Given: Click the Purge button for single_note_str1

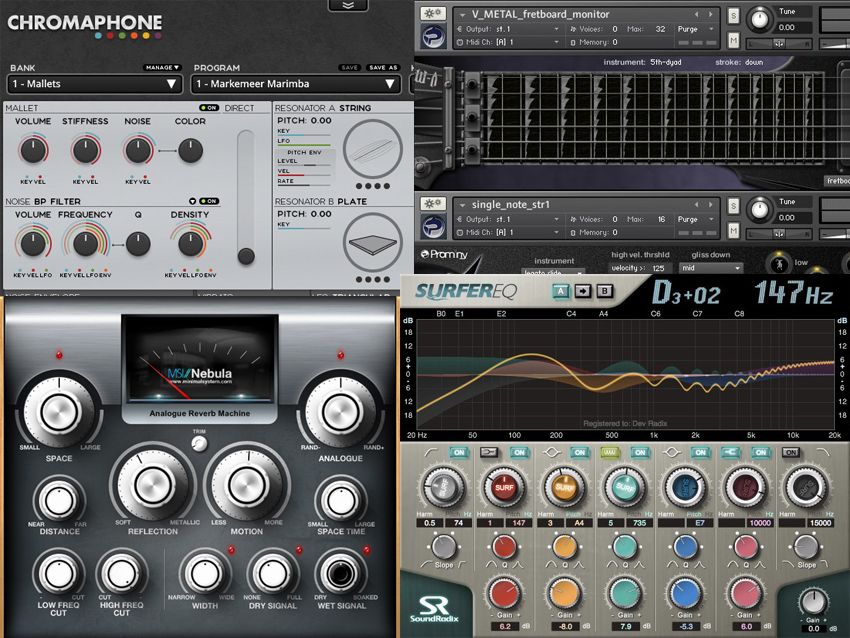Looking at the screenshot, I should [x=687, y=219].
